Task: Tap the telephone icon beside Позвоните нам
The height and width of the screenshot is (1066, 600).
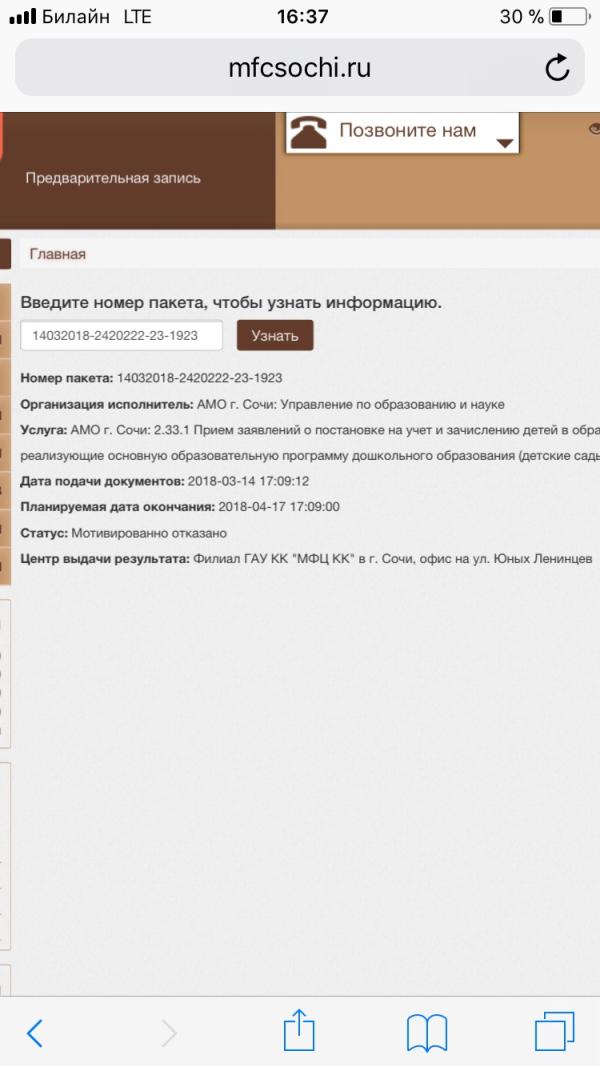Action: 309,132
